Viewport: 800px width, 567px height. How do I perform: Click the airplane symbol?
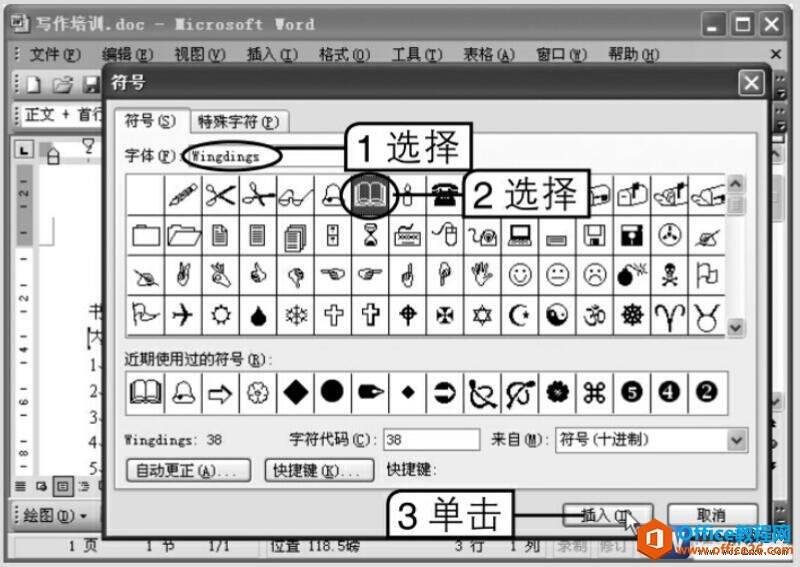183,315
